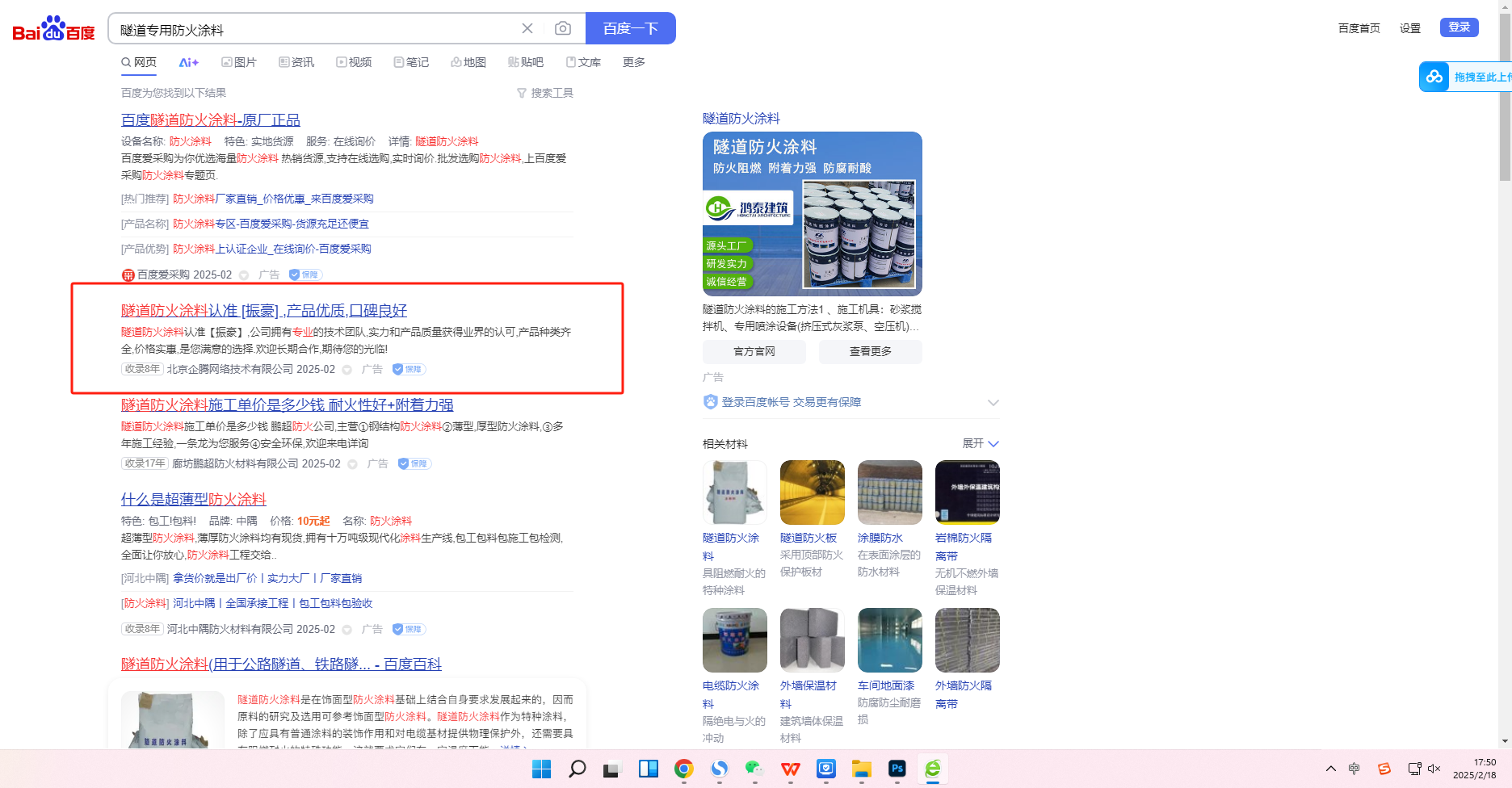Open the small arrow beside 廊坊鹏超防火材料有限公司 2025-02

tap(353, 464)
